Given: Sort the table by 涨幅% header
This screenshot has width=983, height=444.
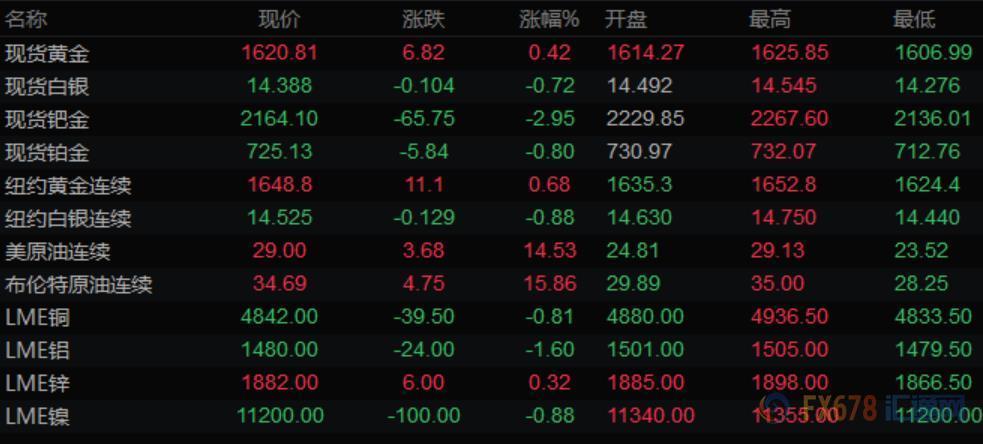Looking at the screenshot, I should [x=549, y=19].
